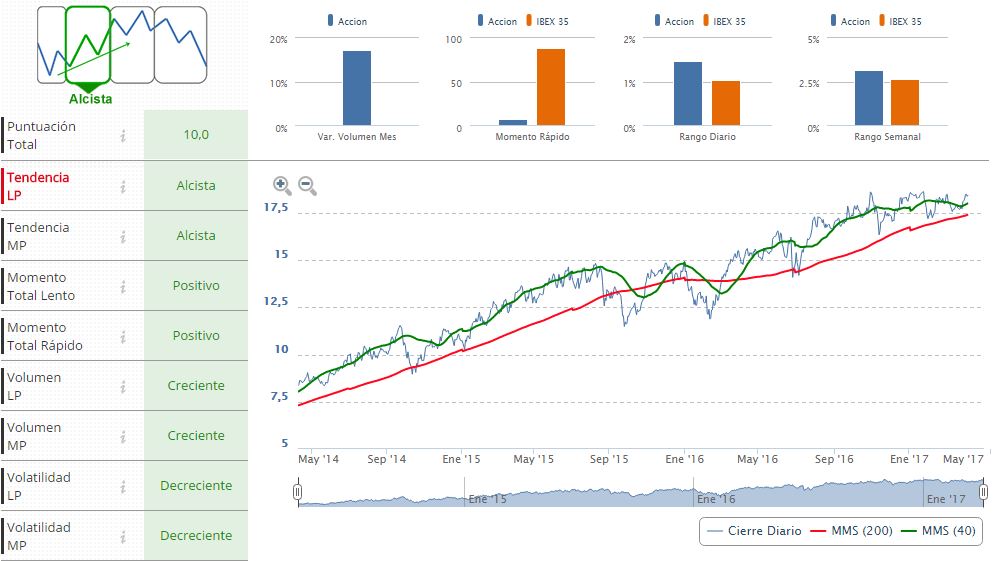This screenshot has height=561, width=994.
Task: Zoom out of the price chart
Action: (307, 185)
